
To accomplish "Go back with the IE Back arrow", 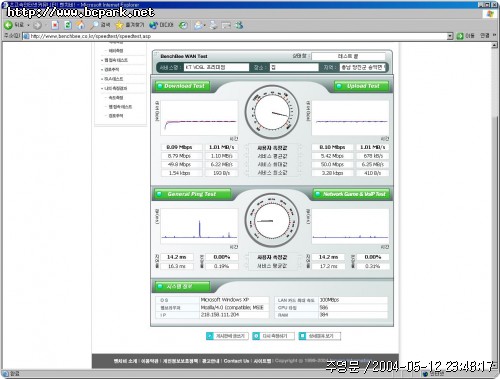I will click(8, 25).
